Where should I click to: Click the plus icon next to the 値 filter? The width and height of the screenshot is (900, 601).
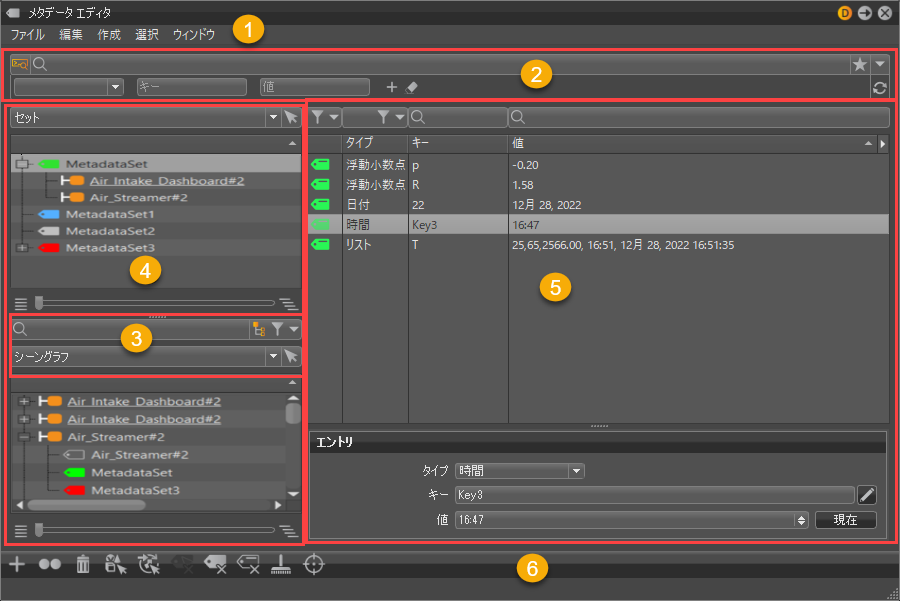click(391, 87)
